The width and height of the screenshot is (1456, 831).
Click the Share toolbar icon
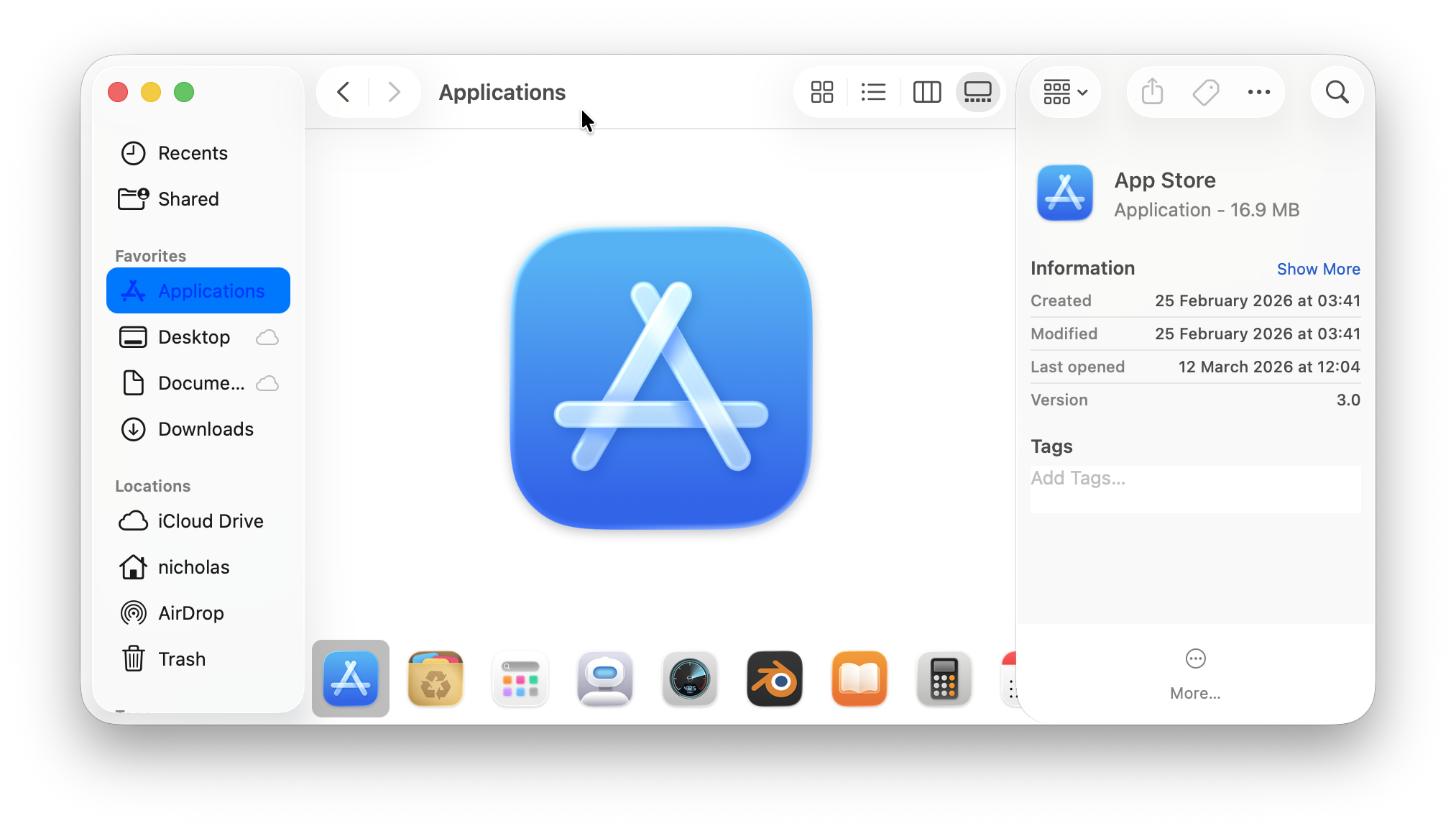(x=1152, y=92)
